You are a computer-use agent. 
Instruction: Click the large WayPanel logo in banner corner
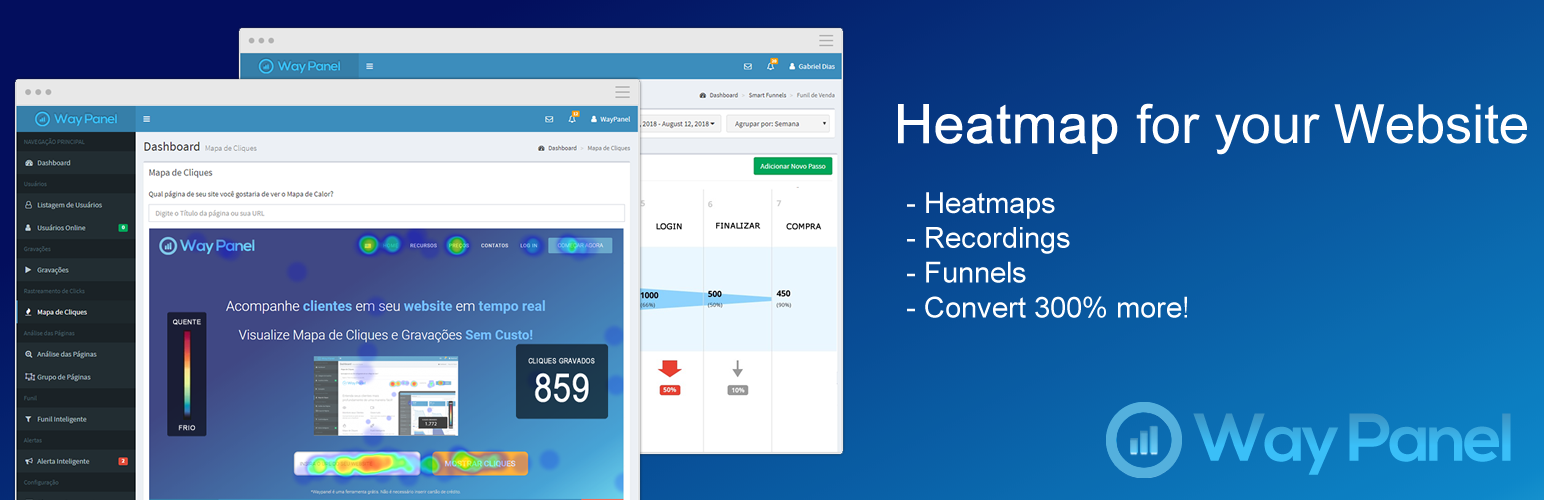click(x=1308, y=438)
